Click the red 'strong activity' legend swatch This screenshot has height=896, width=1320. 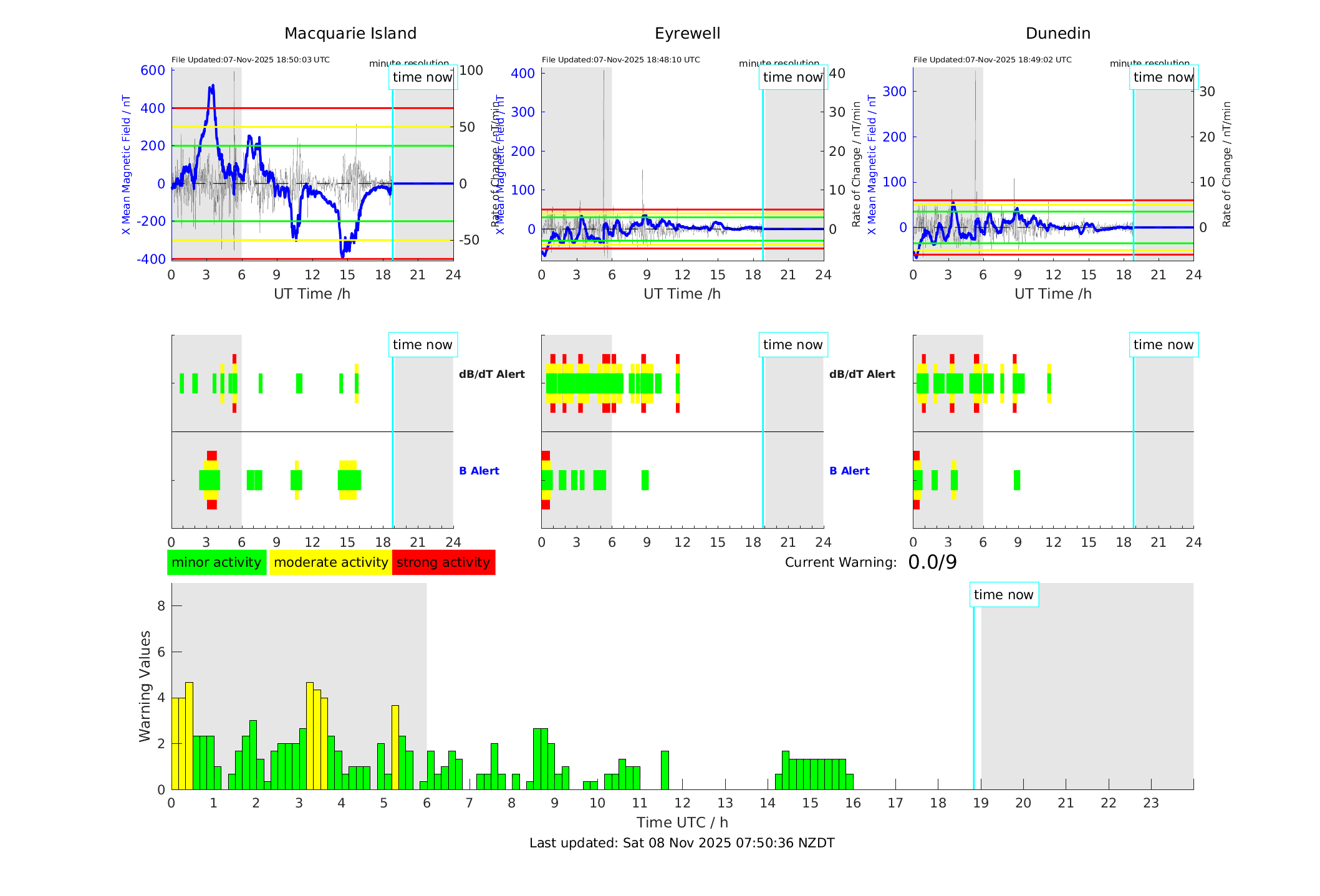click(x=443, y=562)
